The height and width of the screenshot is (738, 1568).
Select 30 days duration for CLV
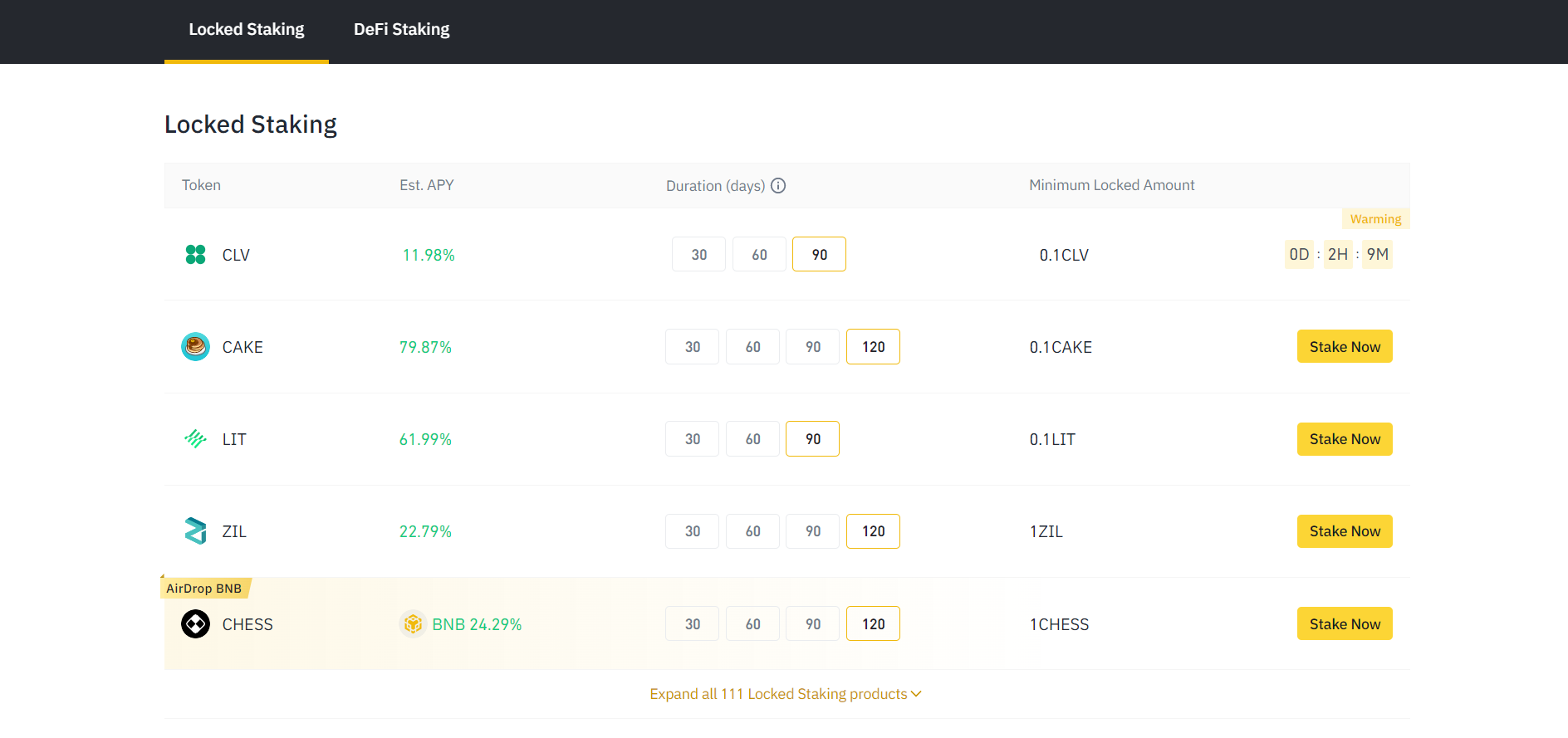(698, 254)
